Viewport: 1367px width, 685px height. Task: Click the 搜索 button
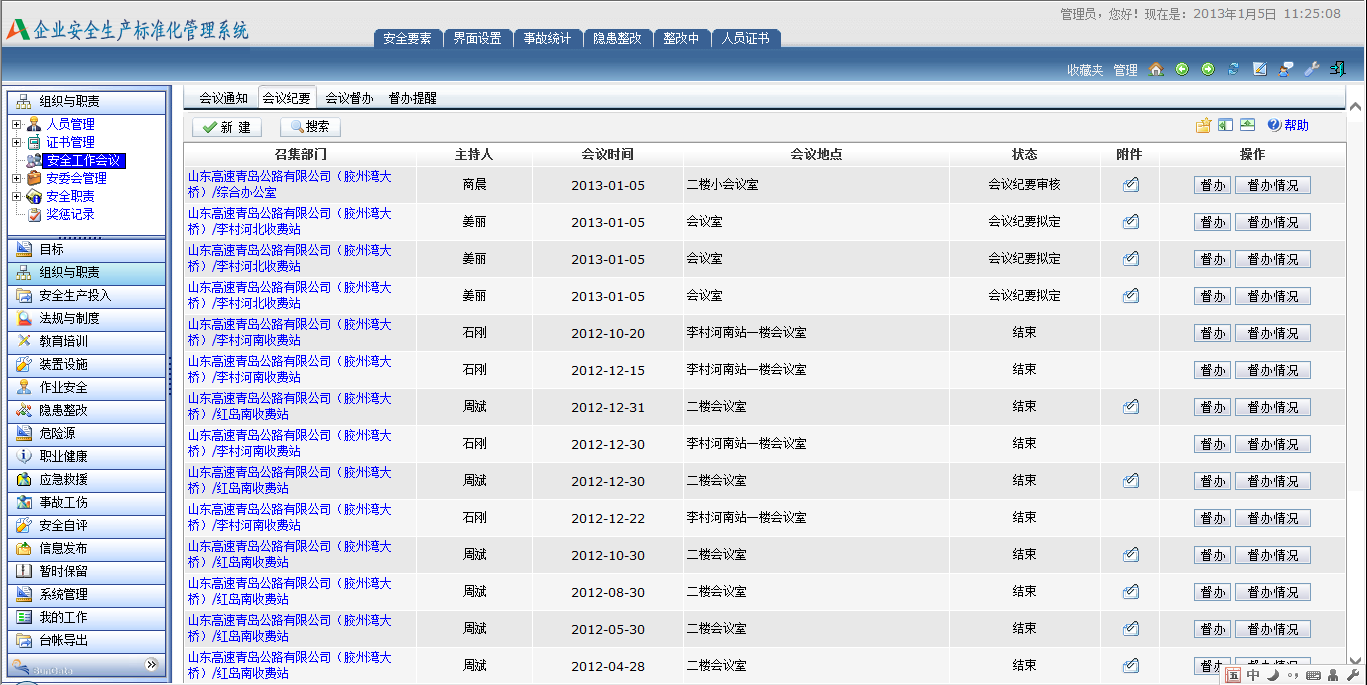point(310,127)
